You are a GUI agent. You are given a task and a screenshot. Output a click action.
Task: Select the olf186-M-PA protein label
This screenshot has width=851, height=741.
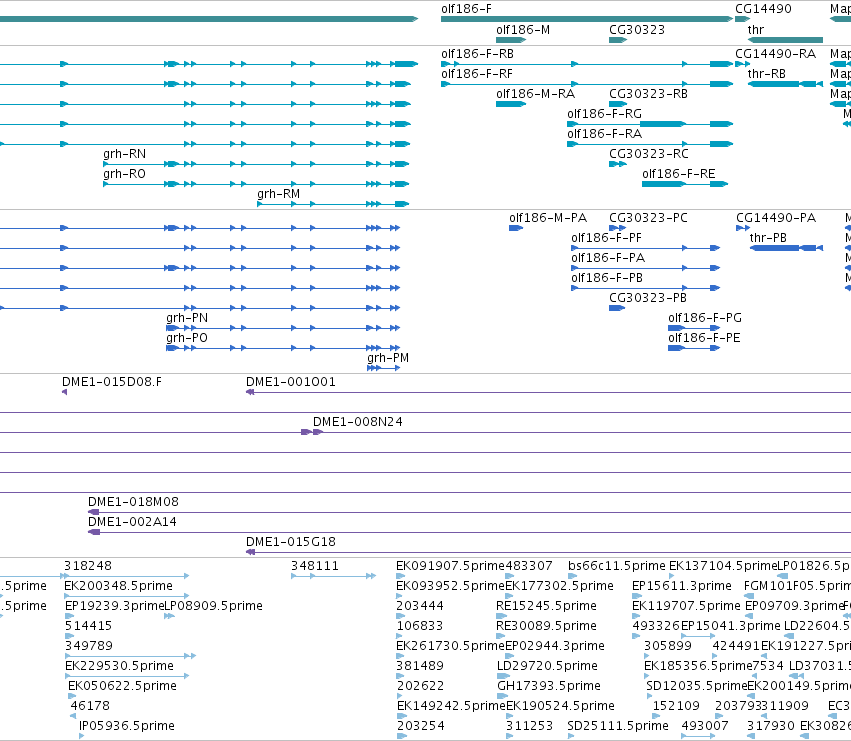tap(548, 218)
